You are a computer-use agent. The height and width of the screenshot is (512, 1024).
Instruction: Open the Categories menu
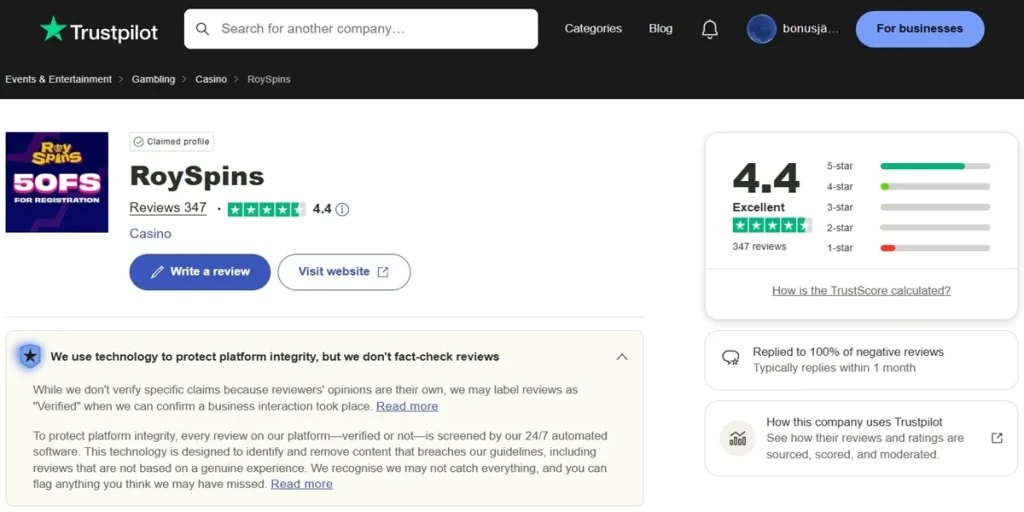593,29
